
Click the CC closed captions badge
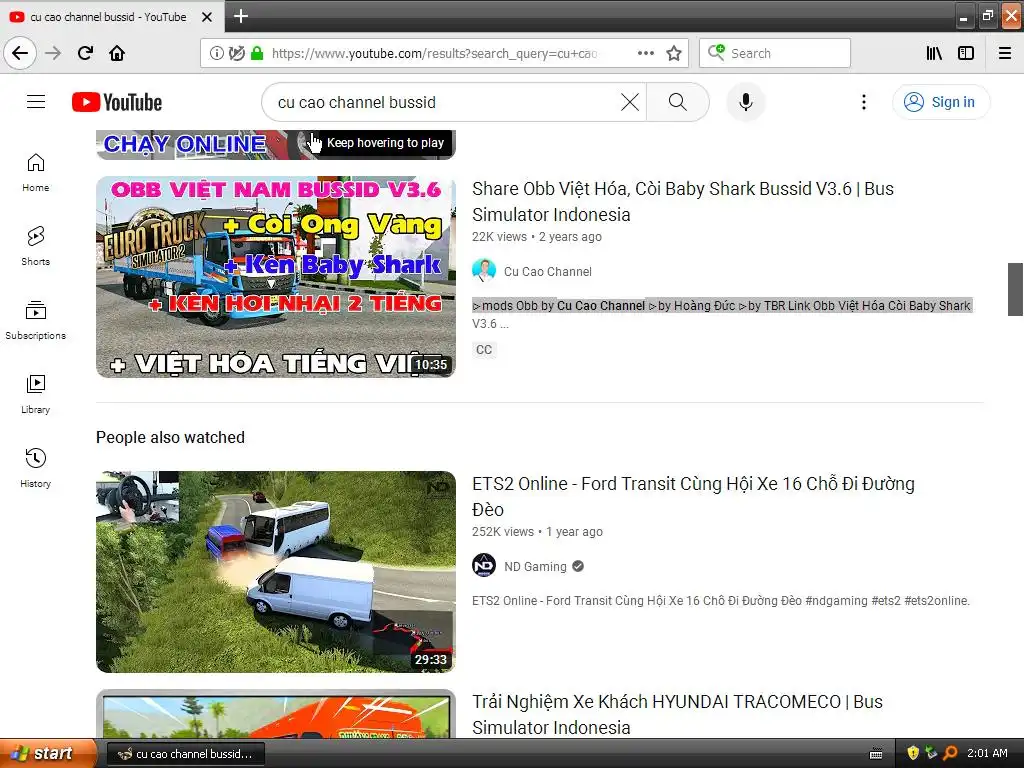click(484, 350)
